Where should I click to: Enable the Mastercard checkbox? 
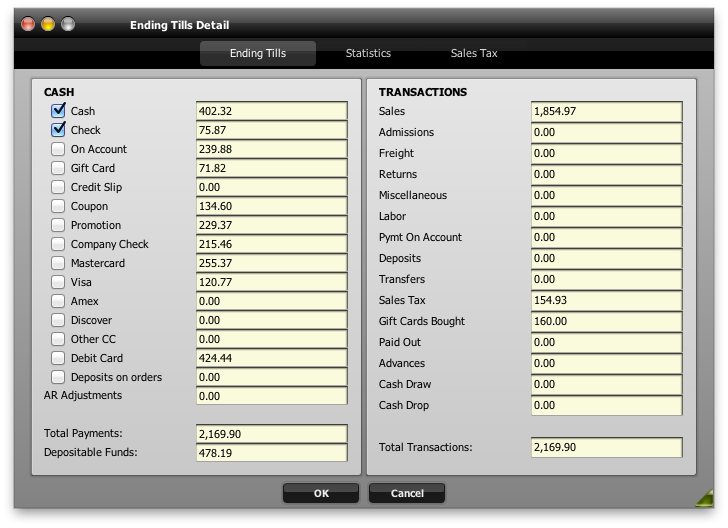pyautogui.click(x=58, y=263)
